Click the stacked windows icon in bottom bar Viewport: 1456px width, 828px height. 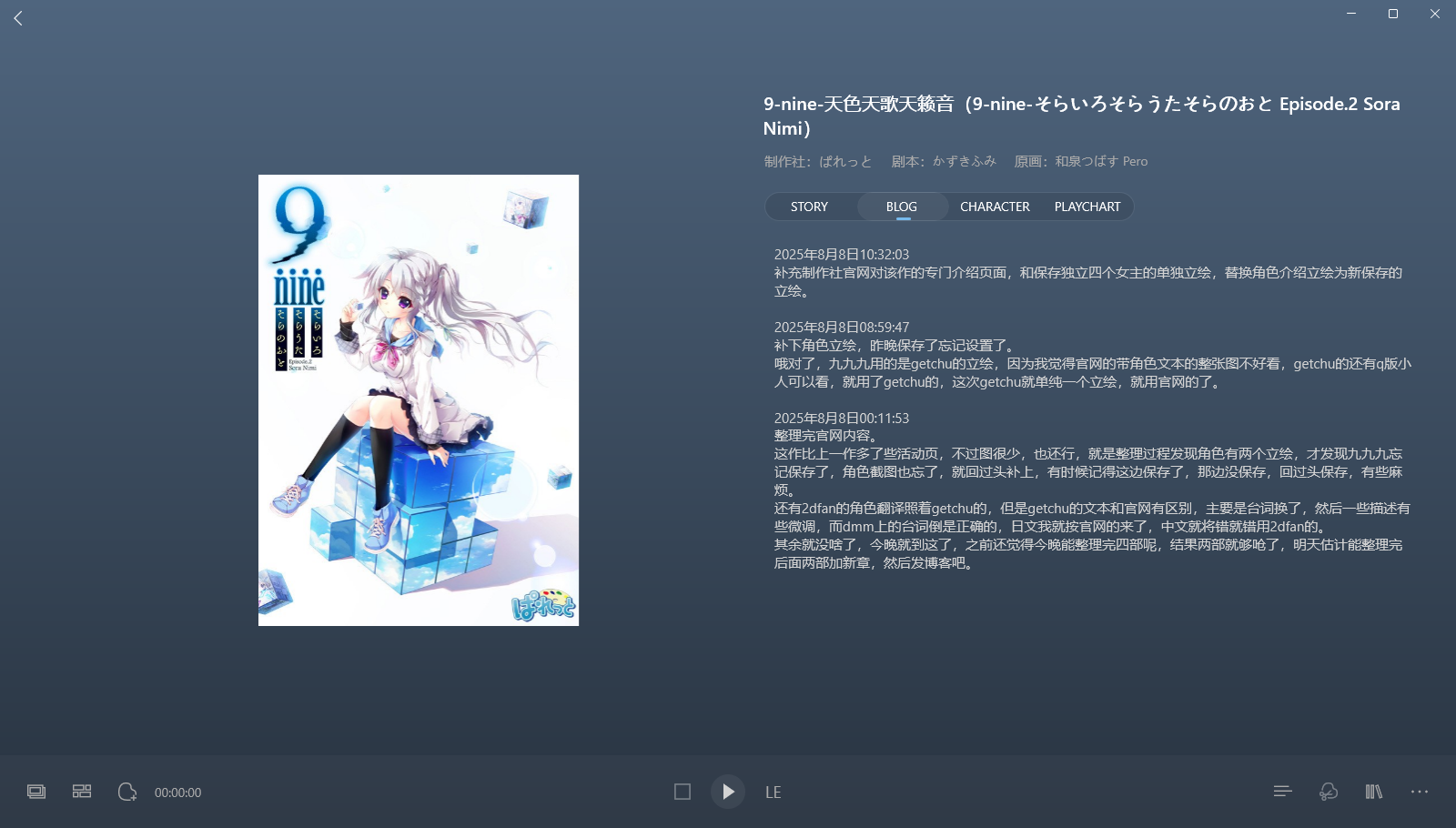point(36,792)
